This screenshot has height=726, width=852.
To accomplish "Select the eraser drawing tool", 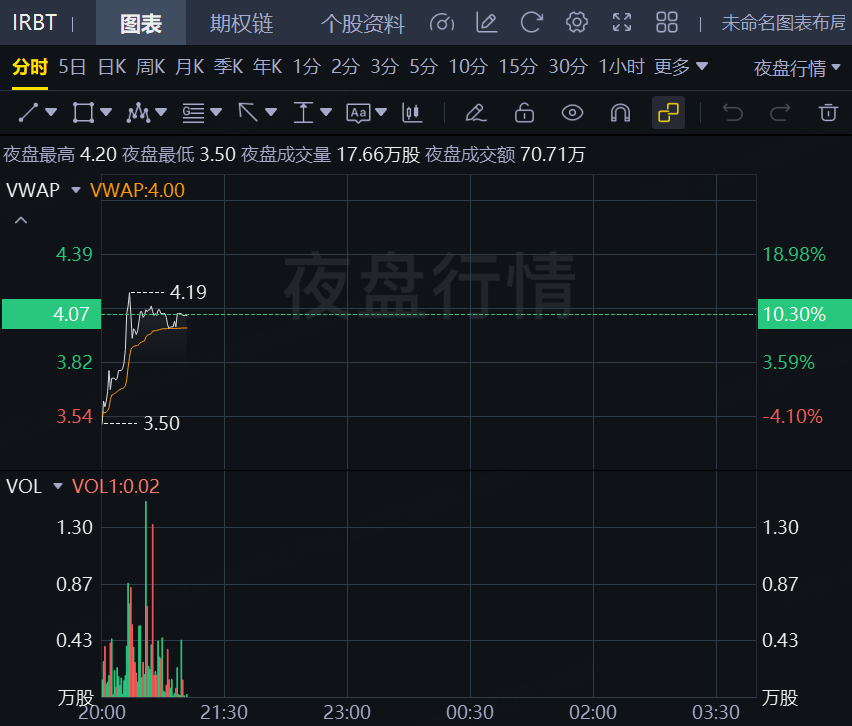I will pyautogui.click(x=476, y=113).
